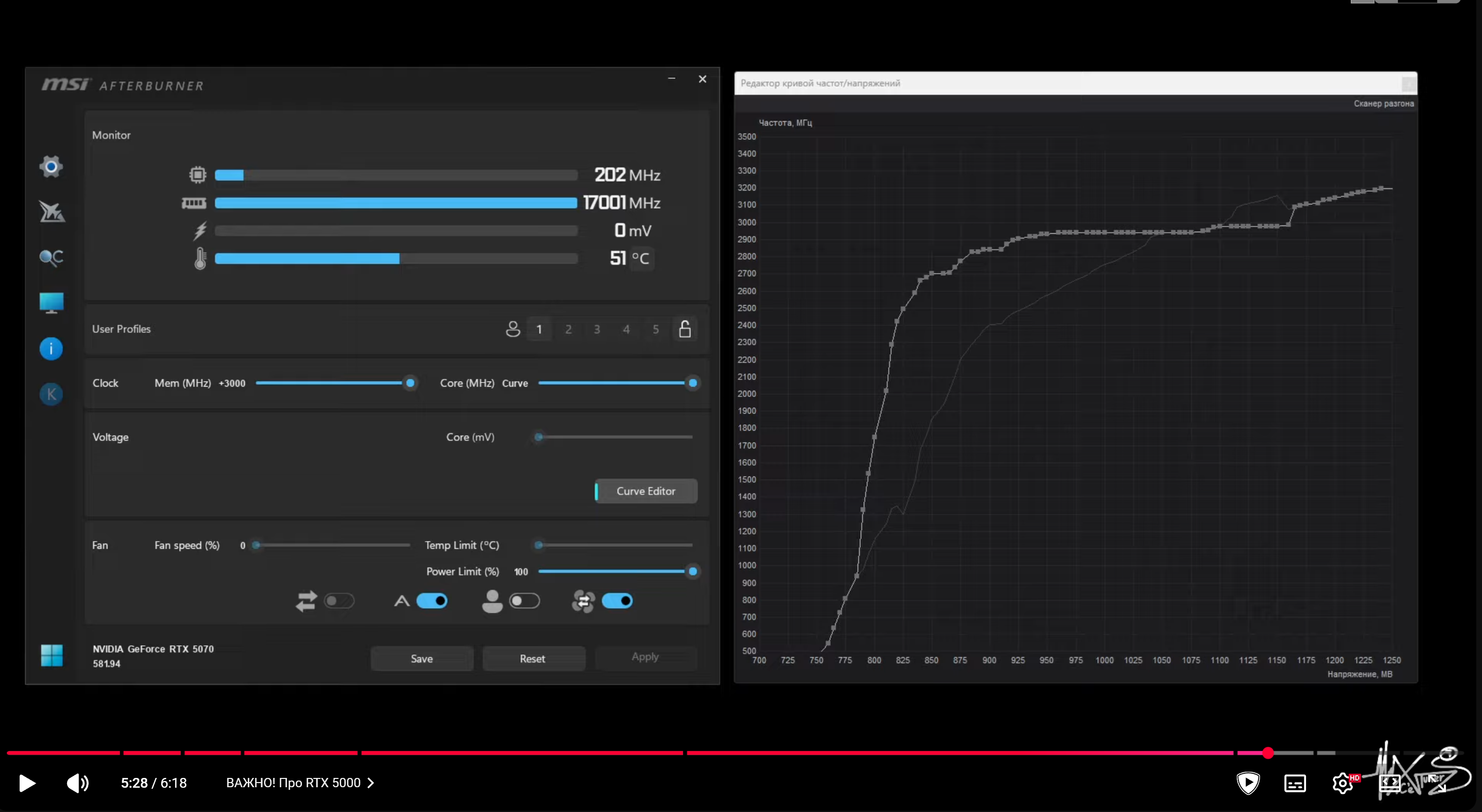Select user profile 2
Screen dimensions: 1482x812
coord(568,329)
